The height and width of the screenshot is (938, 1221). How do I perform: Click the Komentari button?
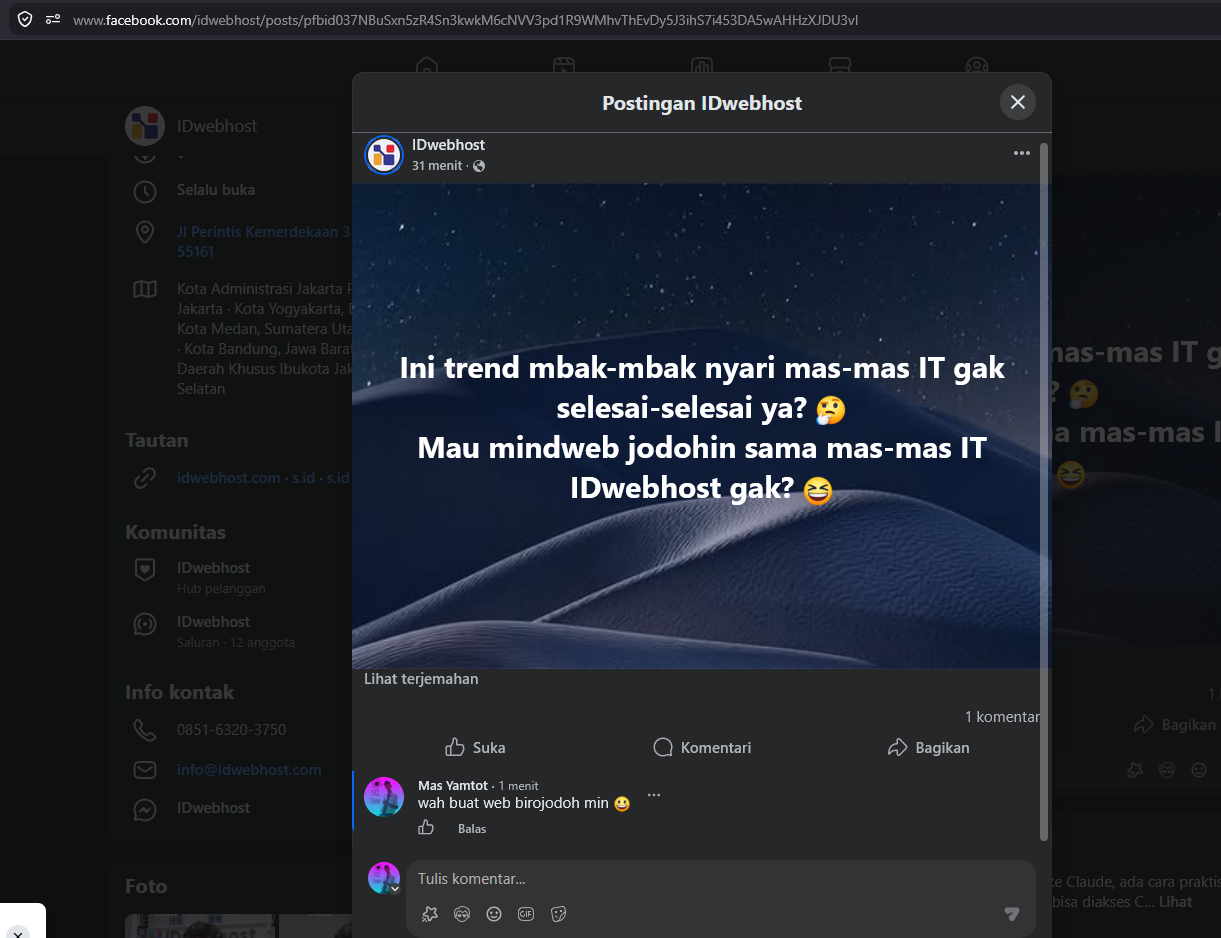pyautogui.click(x=702, y=747)
